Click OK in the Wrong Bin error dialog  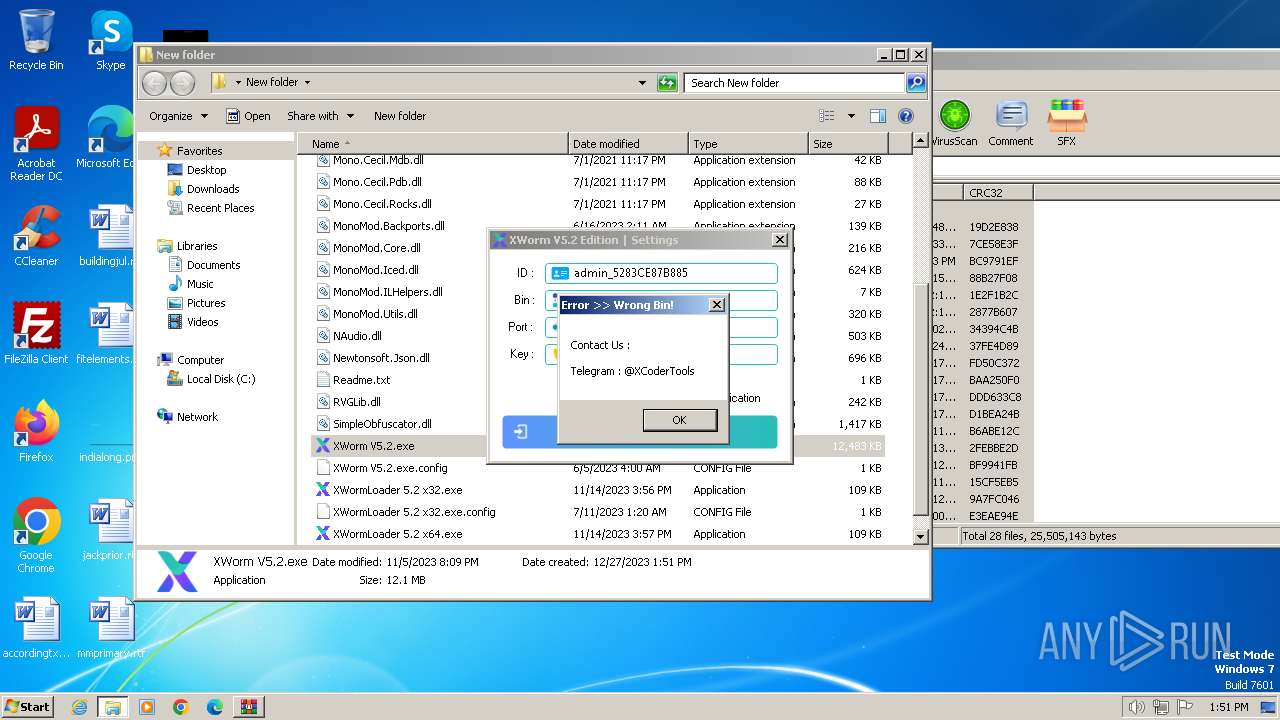(679, 420)
